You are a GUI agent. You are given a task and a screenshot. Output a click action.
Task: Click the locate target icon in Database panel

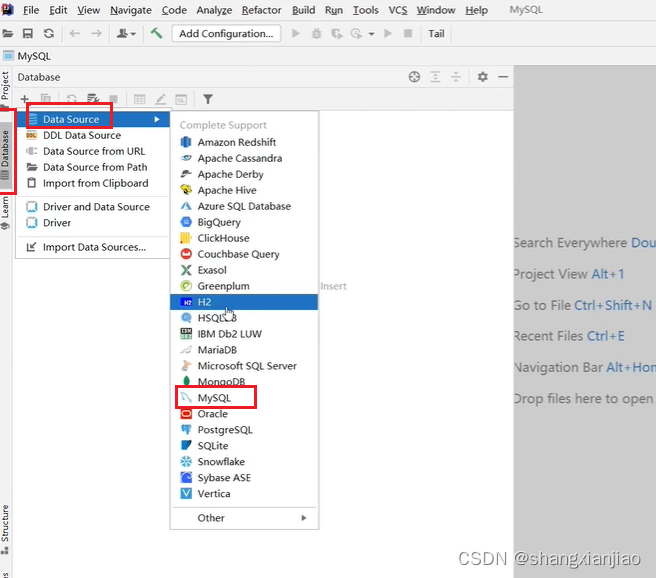414,77
